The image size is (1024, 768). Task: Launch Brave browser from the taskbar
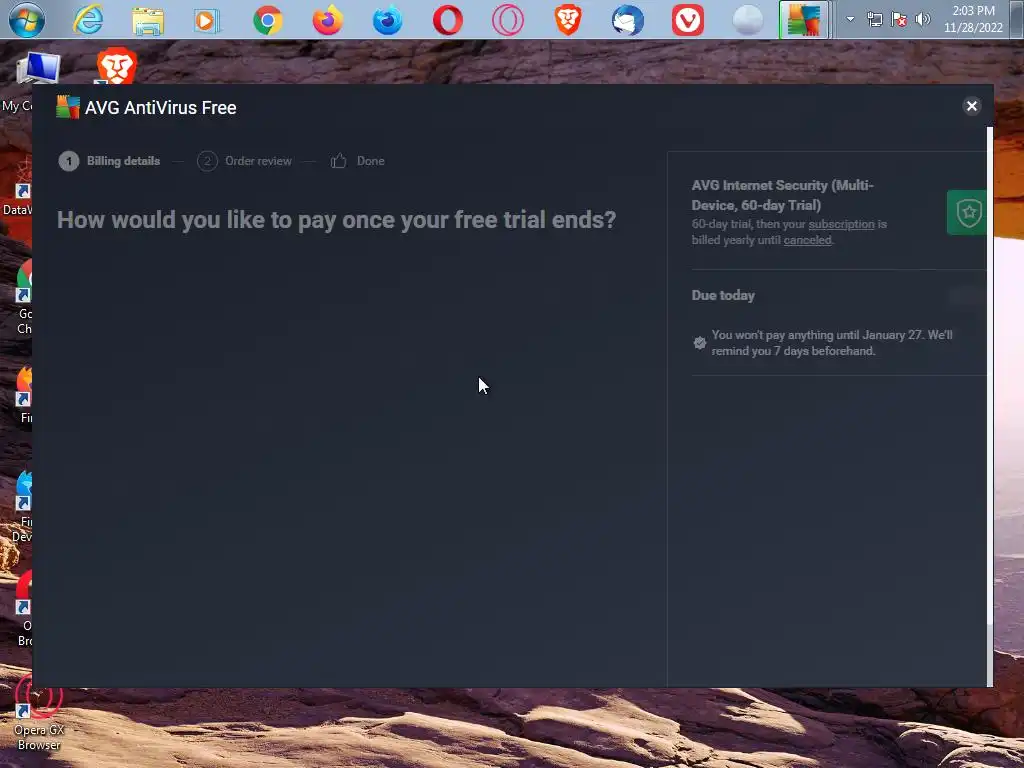click(x=568, y=20)
